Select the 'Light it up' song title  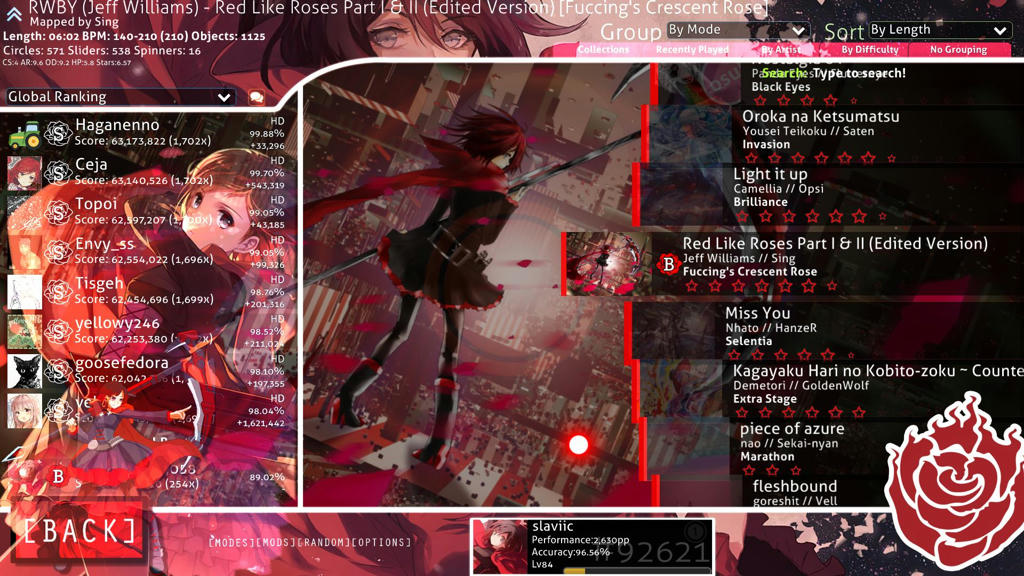tap(770, 174)
